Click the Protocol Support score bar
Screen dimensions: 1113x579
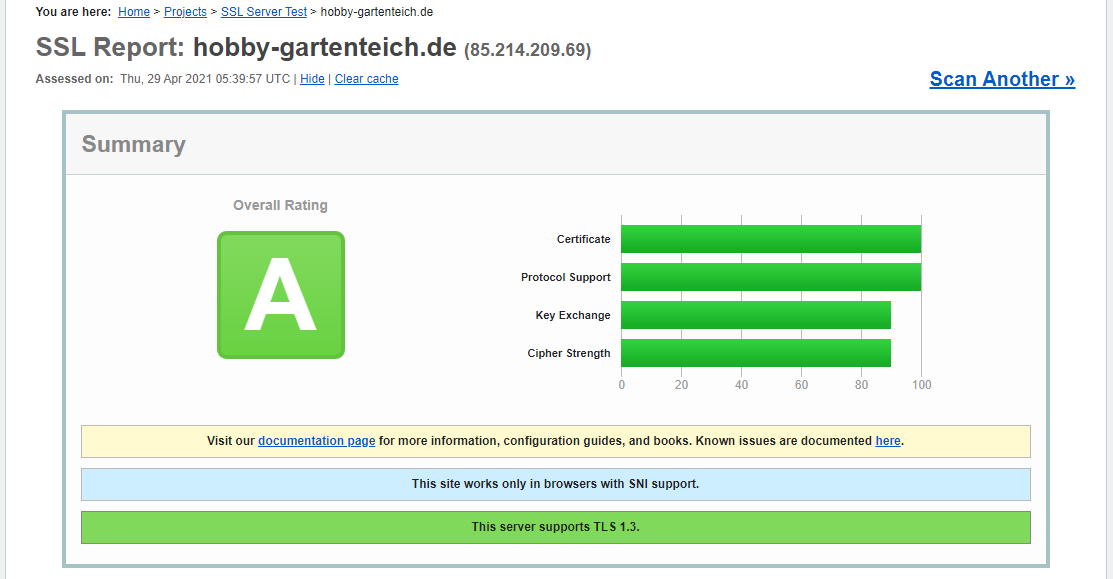771,277
